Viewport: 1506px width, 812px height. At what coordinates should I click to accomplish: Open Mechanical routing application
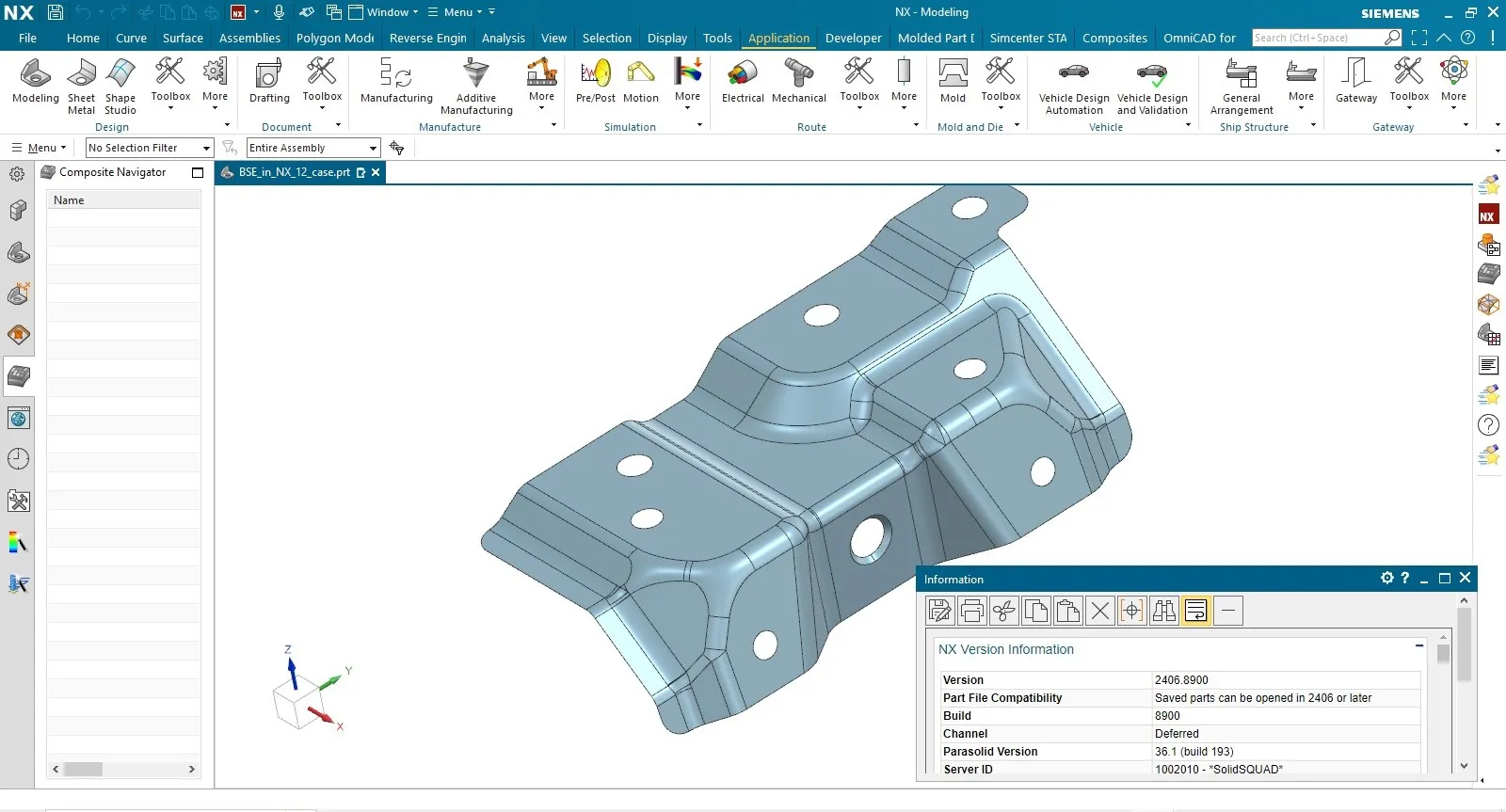[x=799, y=81]
